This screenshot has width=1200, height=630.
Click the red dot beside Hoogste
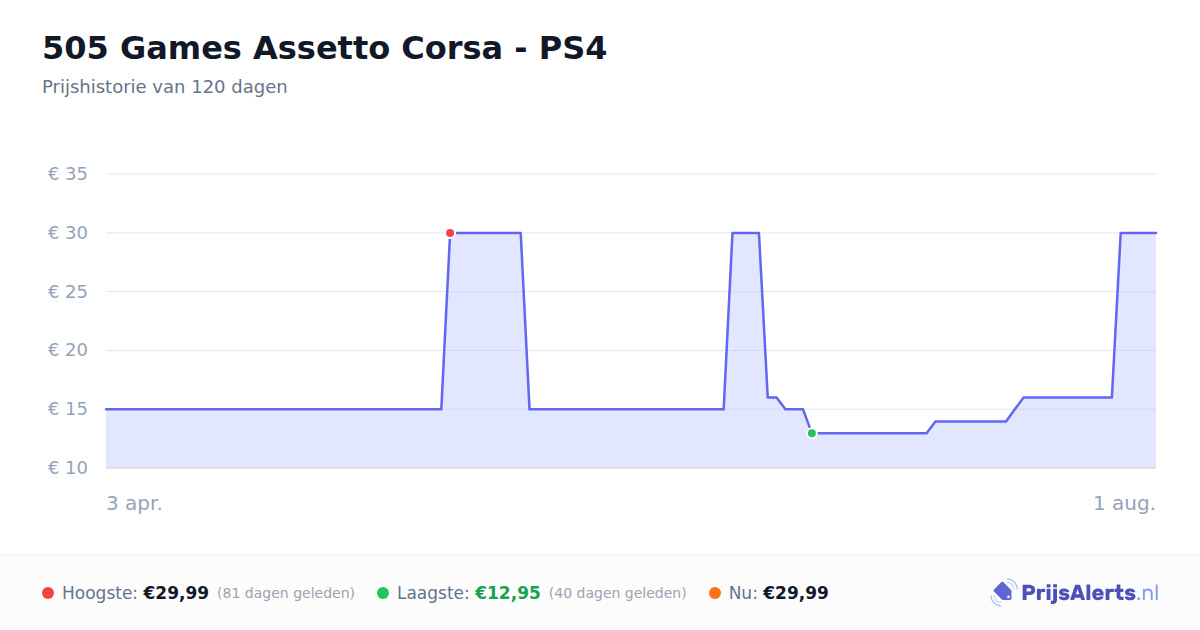(x=48, y=593)
